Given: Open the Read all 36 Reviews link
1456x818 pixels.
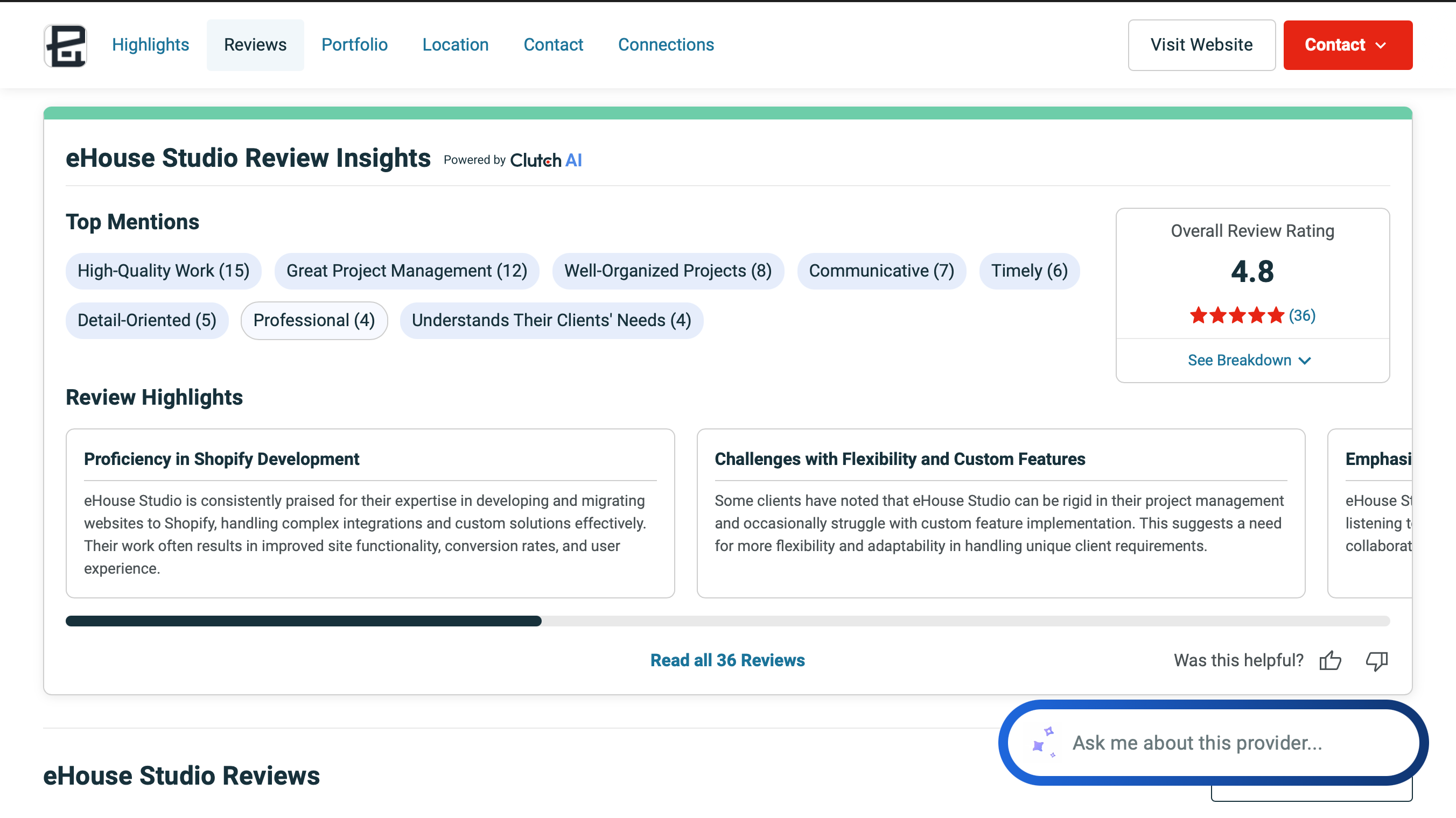Looking at the screenshot, I should pos(727,660).
